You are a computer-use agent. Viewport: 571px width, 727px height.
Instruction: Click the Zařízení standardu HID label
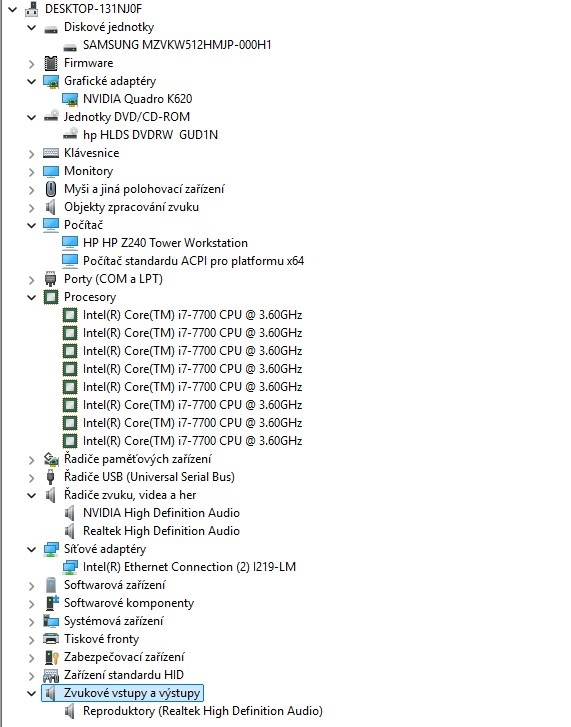pyautogui.click(x=124, y=675)
